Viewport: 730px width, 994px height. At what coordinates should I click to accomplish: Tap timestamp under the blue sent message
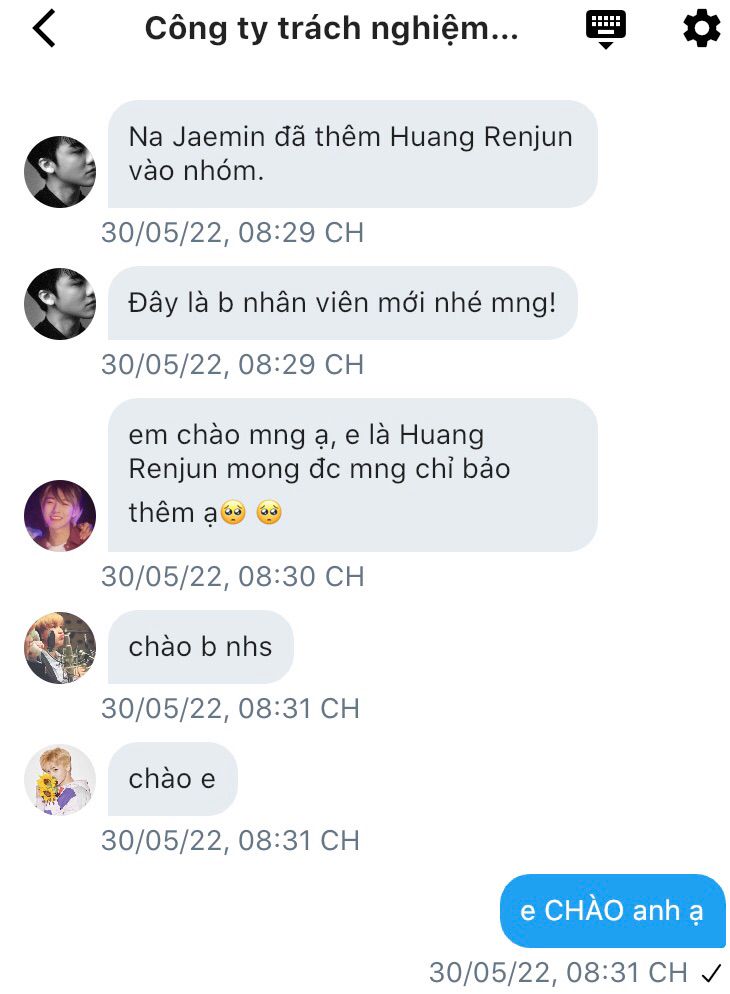tap(558, 972)
